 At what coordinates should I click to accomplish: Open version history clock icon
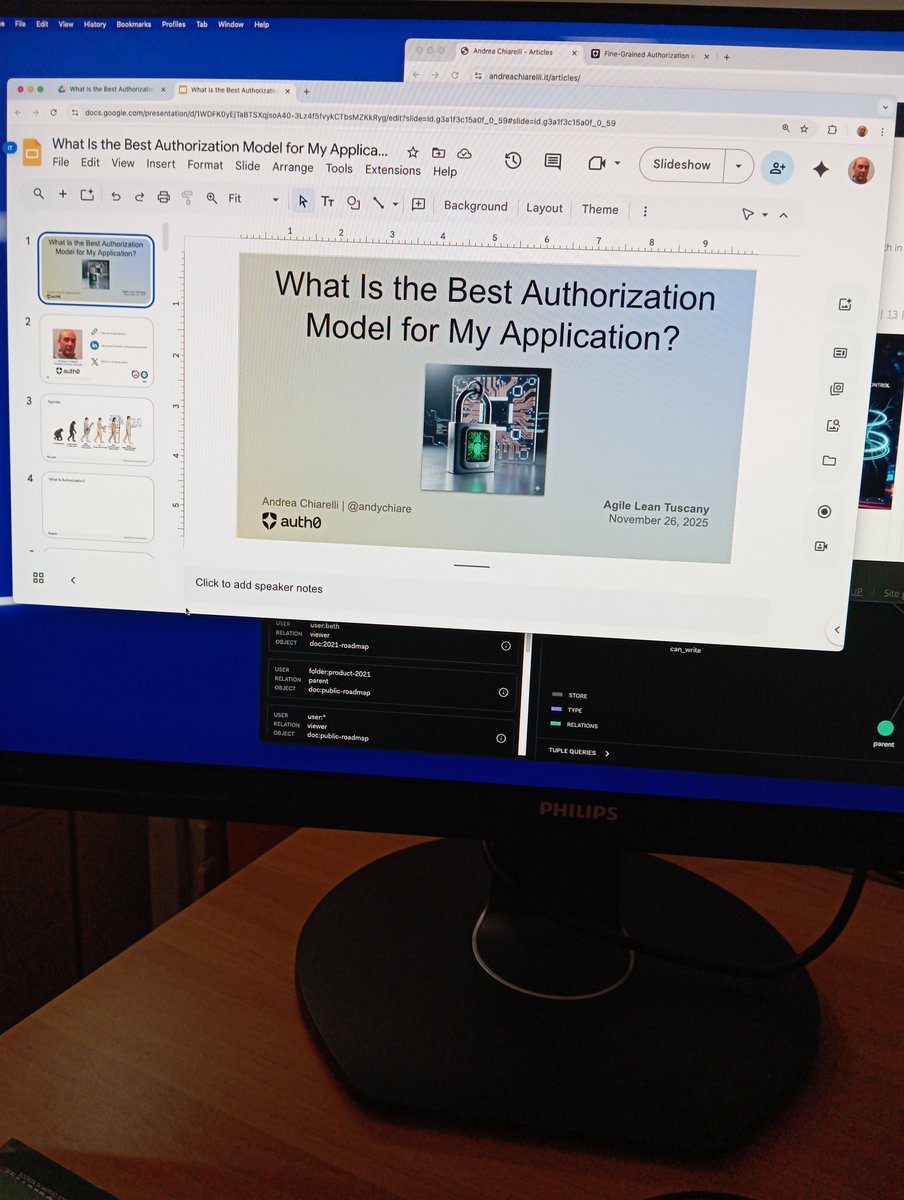point(513,161)
